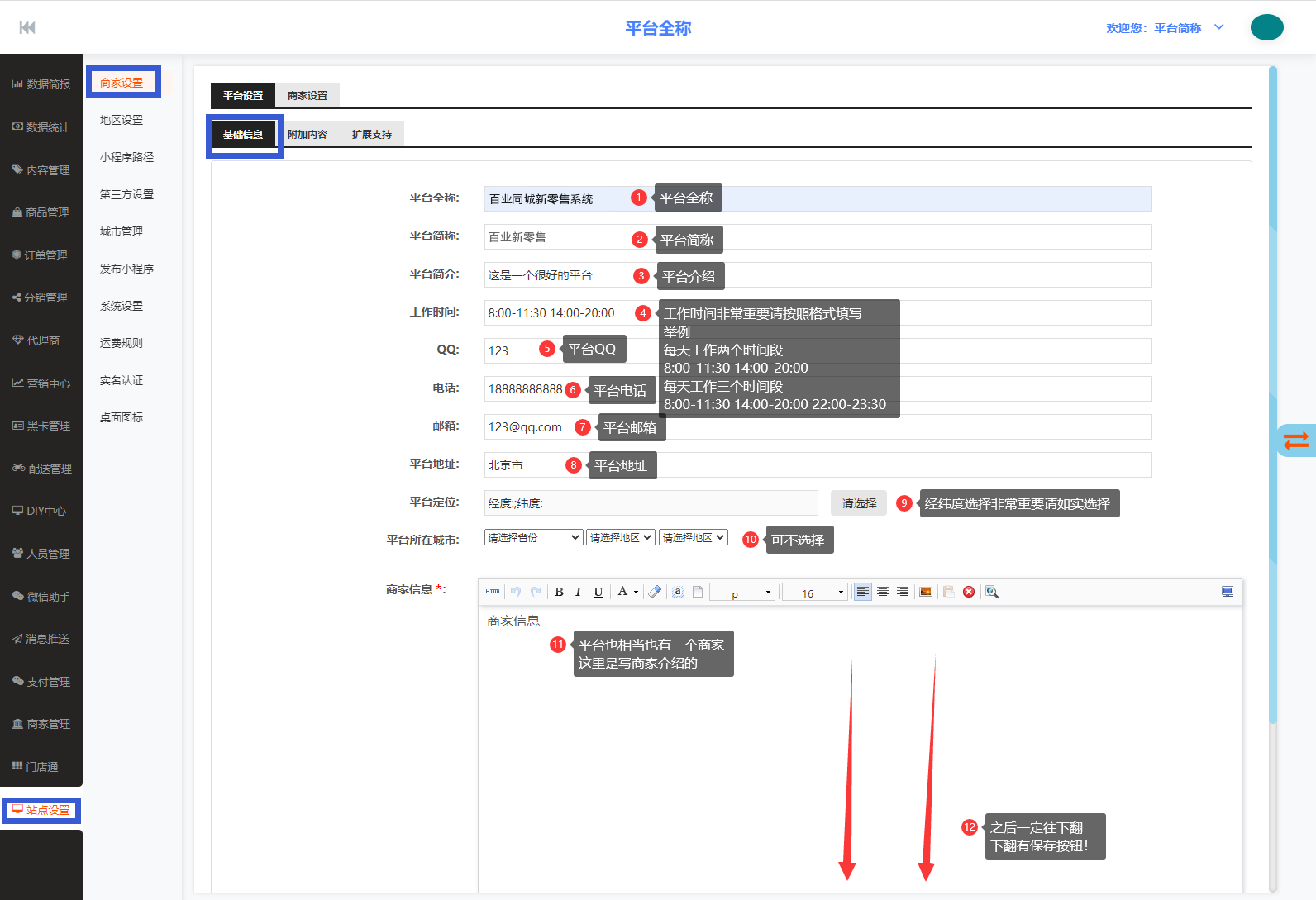Click the magnifier find icon in editor

point(992,592)
